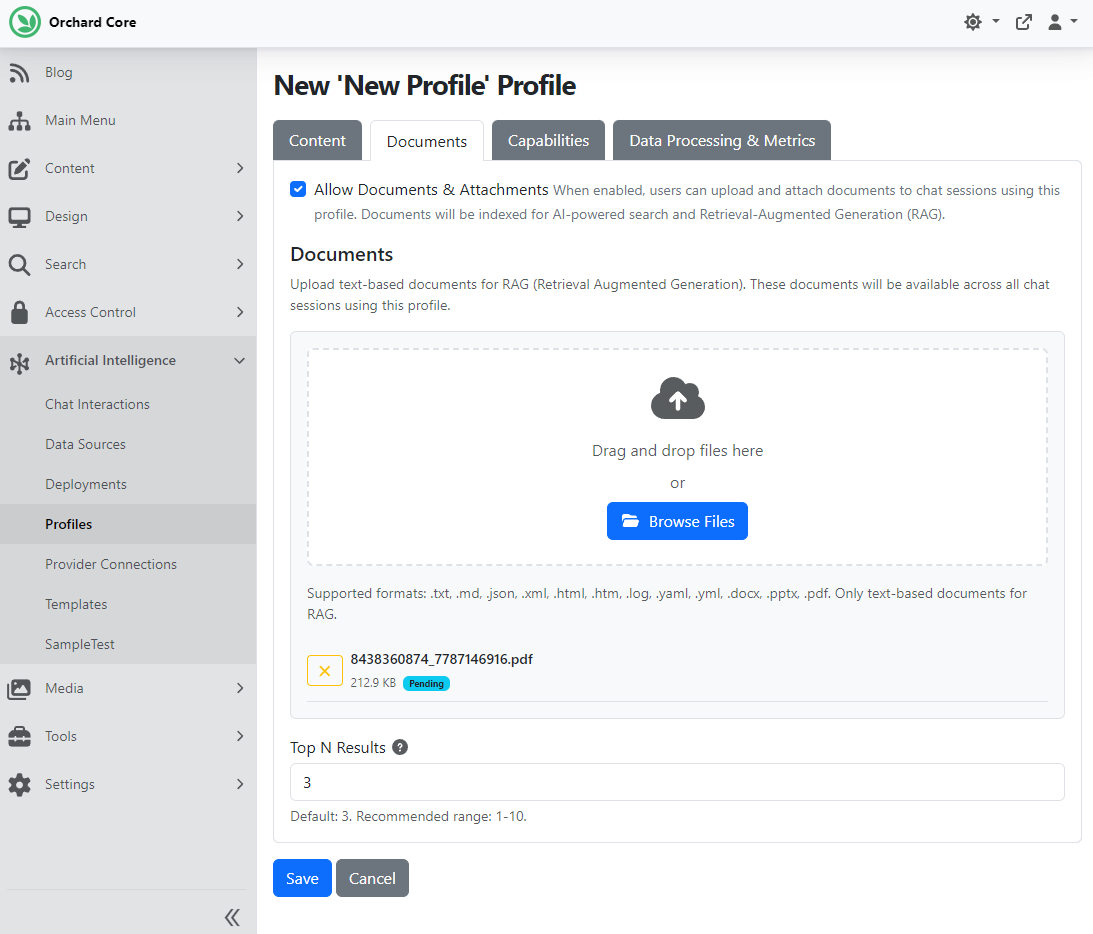The width and height of the screenshot is (1093, 934).
Task: Expand the Access Control chevron
Action: [x=240, y=313]
